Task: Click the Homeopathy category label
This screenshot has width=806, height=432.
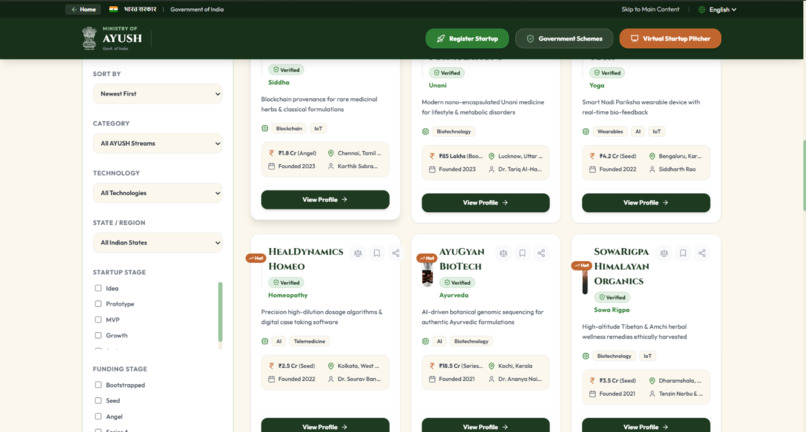Action: click(288, 295)
